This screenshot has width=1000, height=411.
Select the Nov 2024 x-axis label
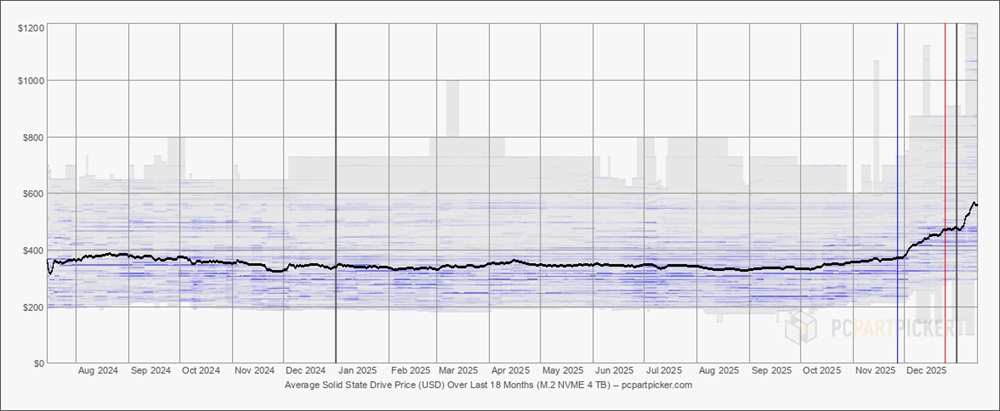point(254,370)
